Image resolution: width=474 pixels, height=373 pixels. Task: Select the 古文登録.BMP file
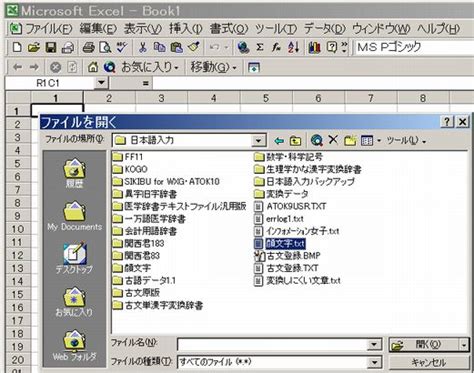[287, 256]
